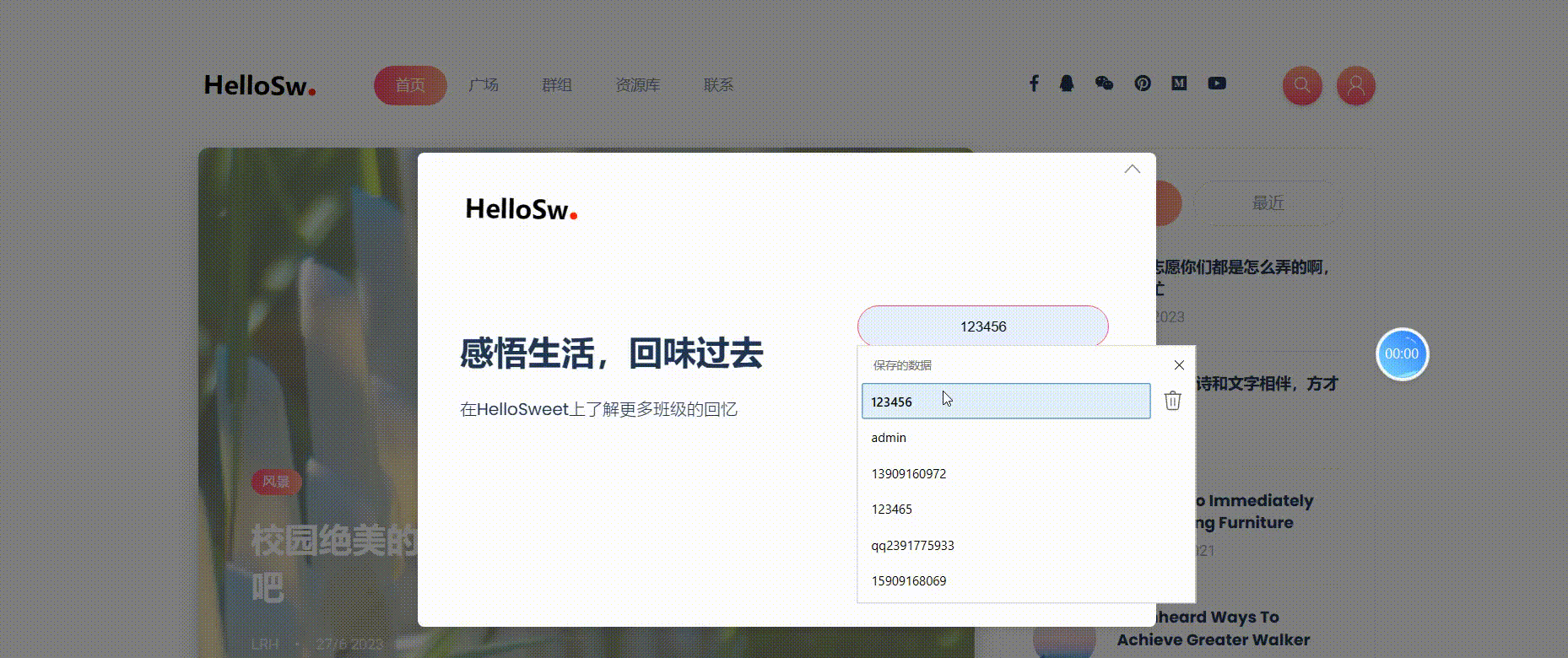The height and width of the screenshot is (658, 1568).
Task: Open the user profile icon button
Action: click(1356, 85)
